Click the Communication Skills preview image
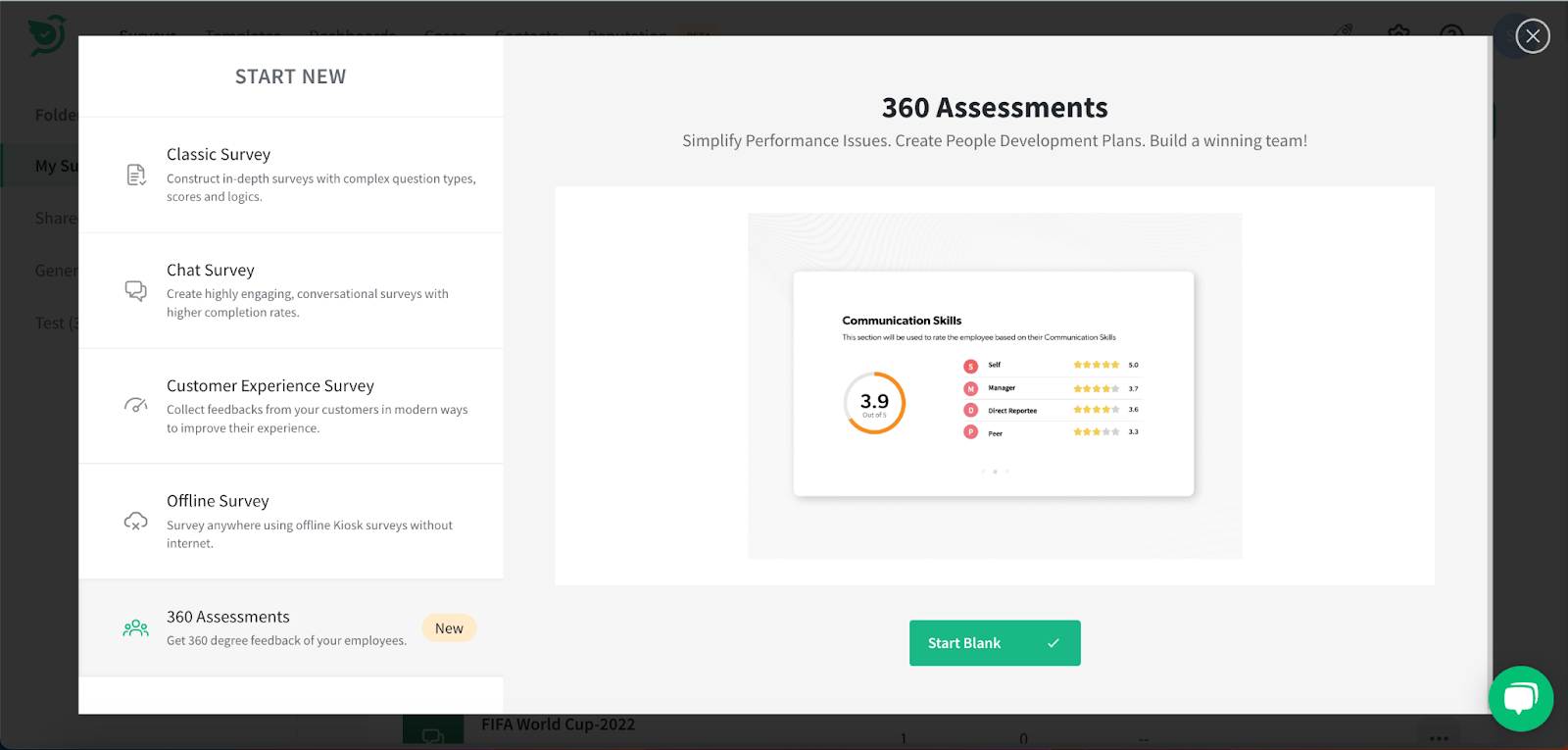Viewport: 1568px width, 750px height. pos(995,386)
